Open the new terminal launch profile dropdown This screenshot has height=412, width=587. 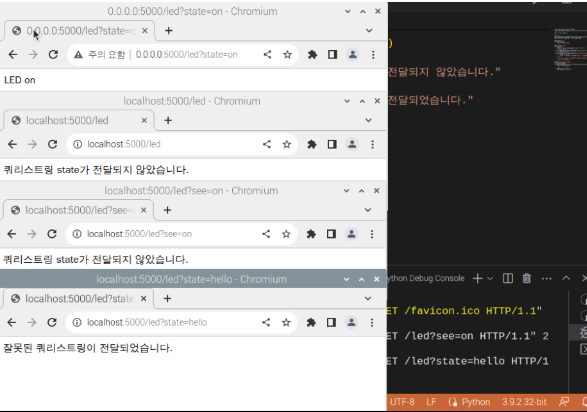pyautogui.click(x=490, y=278)
